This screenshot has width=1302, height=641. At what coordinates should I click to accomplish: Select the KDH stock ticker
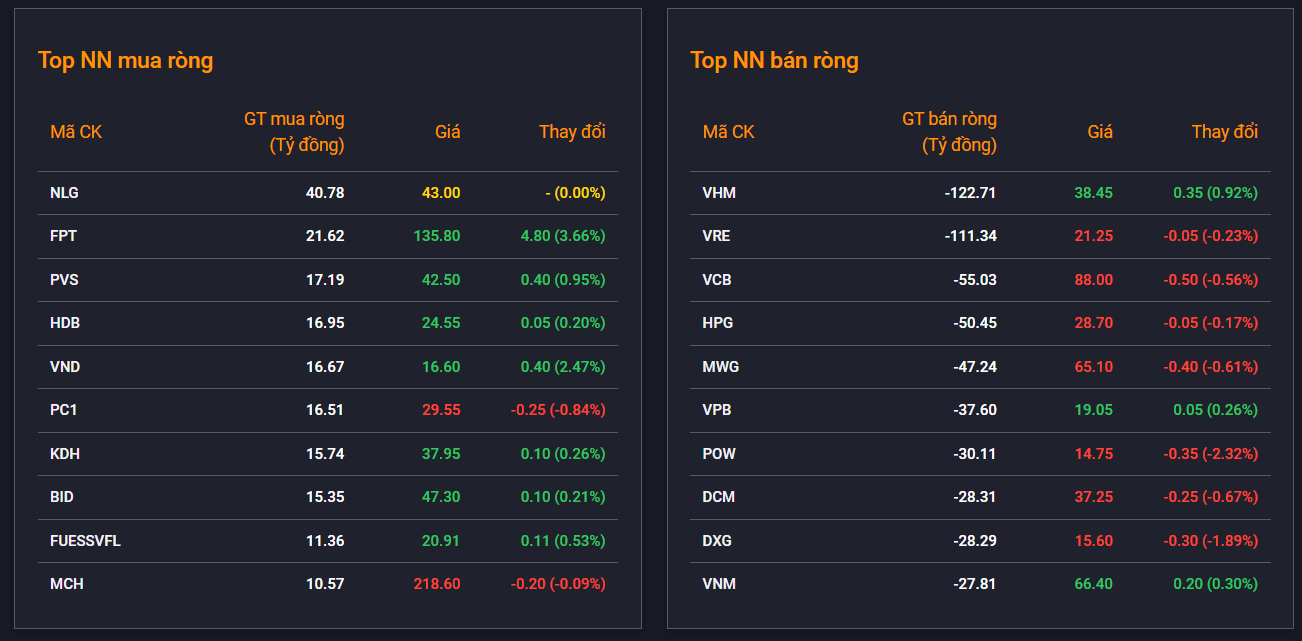point(65,454)
